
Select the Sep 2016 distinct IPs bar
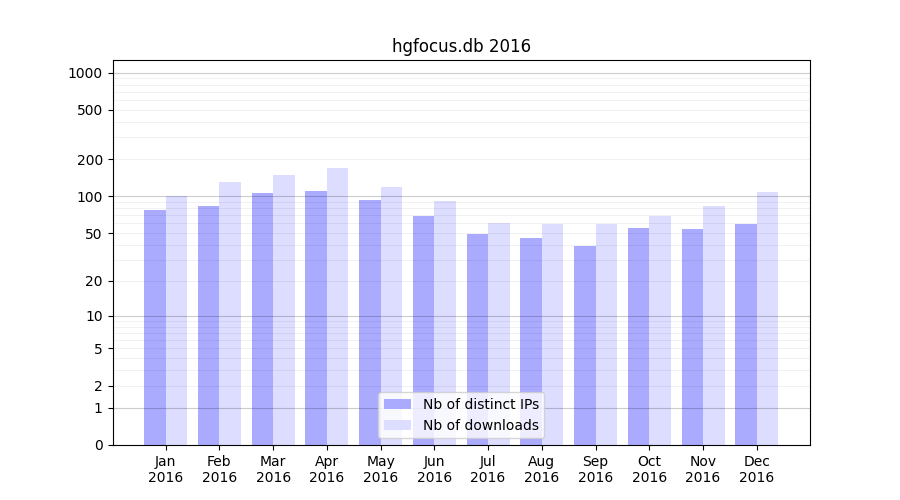[x=585, y=345]
